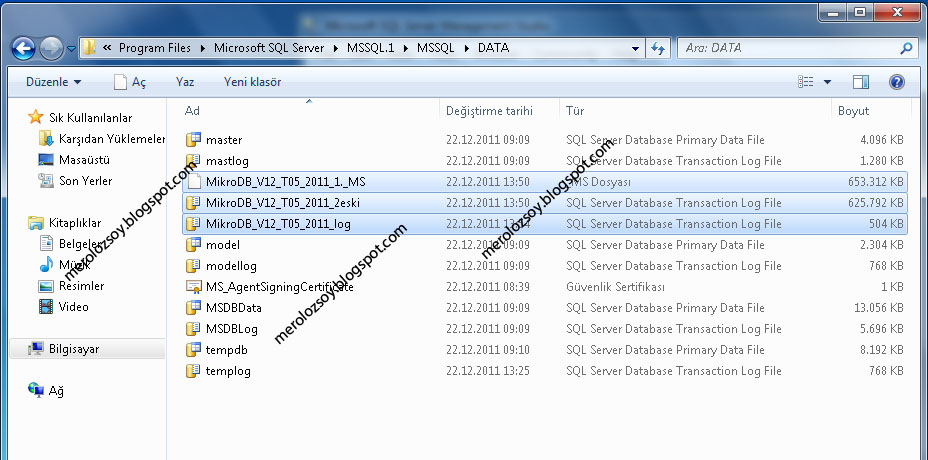Select the file name 'tempdb'
Image resolution: width=928 pixels, height=460 pixels.
click(x=227, y=350)
